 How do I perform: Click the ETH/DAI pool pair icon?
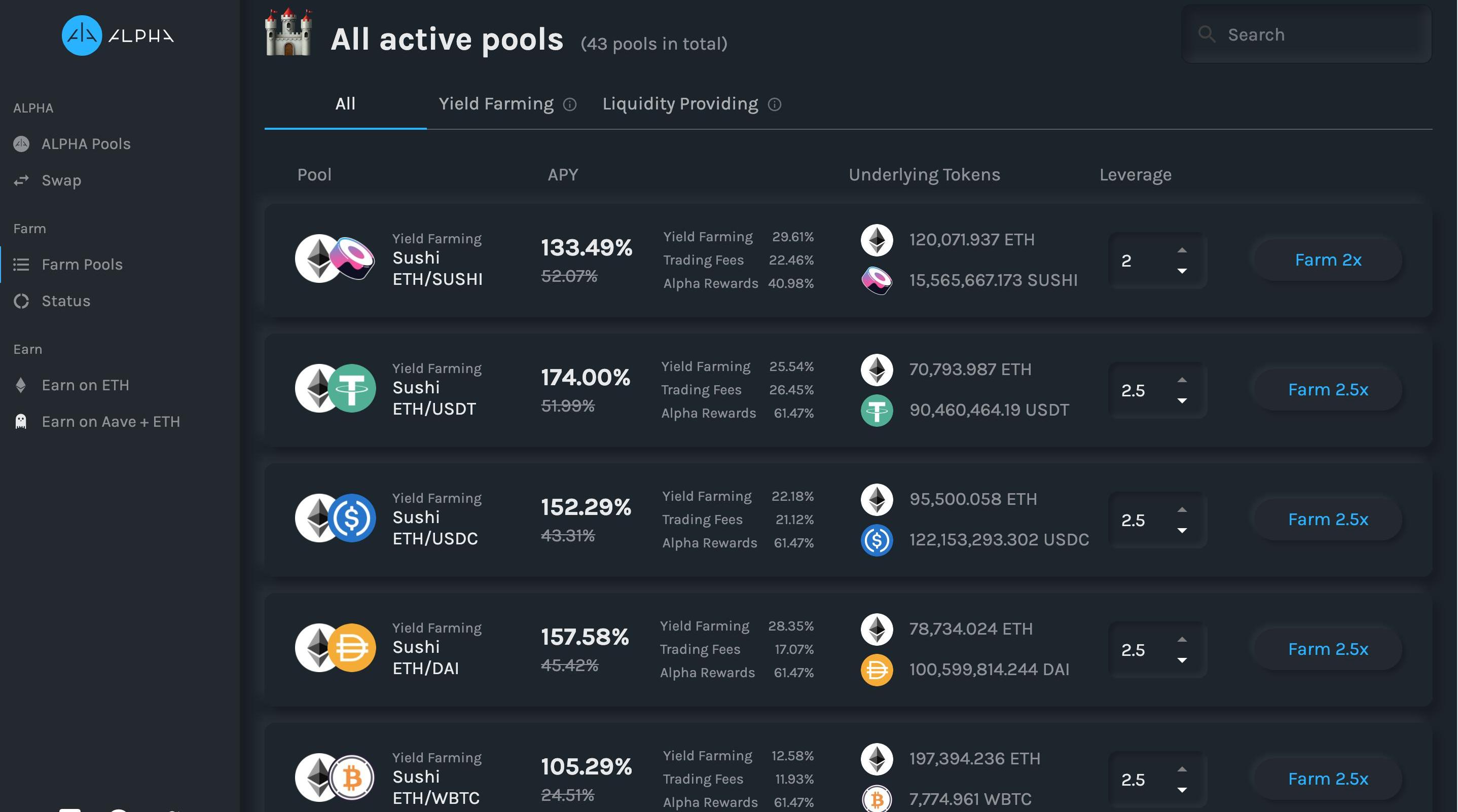point(335,647)
